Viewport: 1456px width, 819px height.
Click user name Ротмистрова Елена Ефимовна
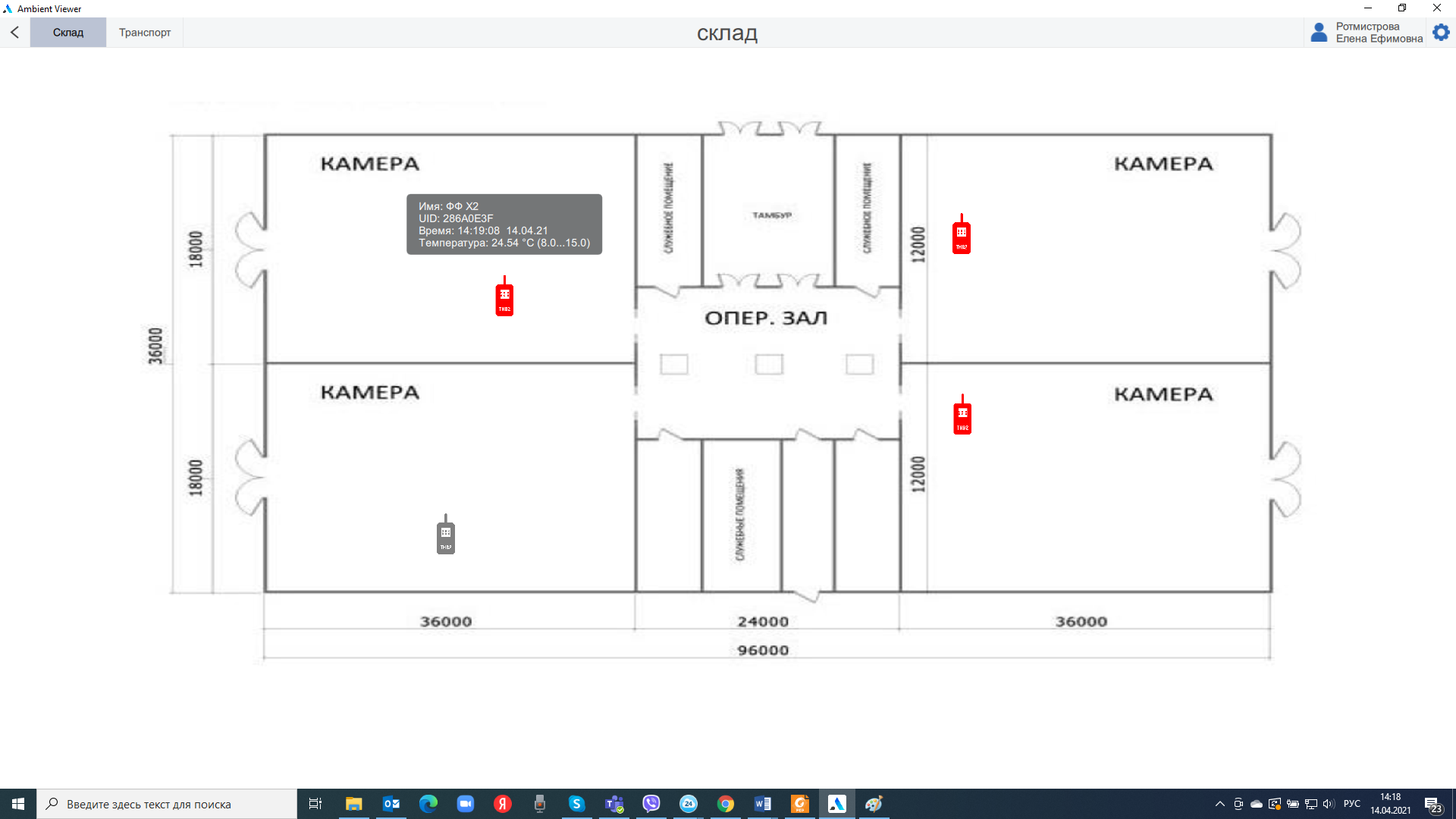(1379, 33)
